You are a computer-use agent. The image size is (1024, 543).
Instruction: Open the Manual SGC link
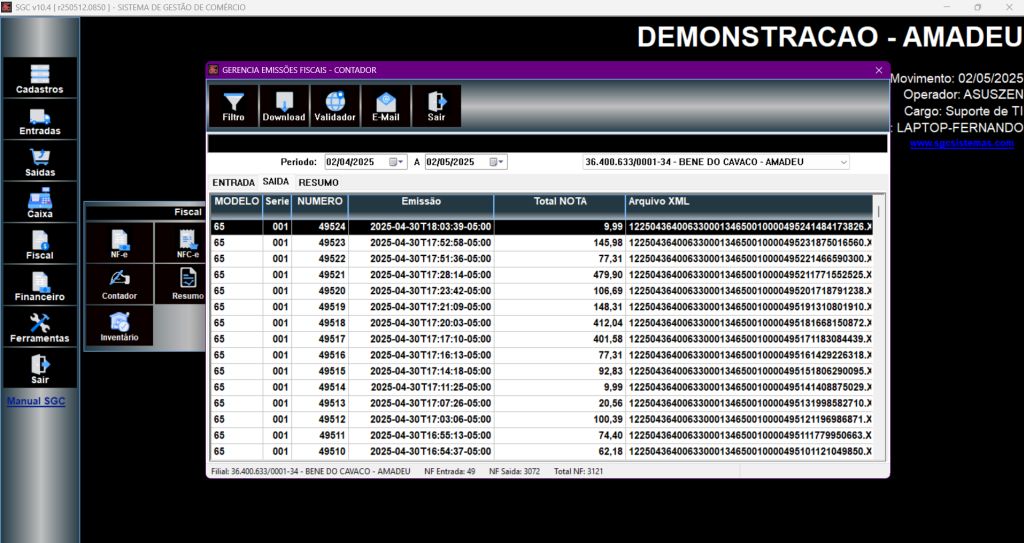click(36, 401)
